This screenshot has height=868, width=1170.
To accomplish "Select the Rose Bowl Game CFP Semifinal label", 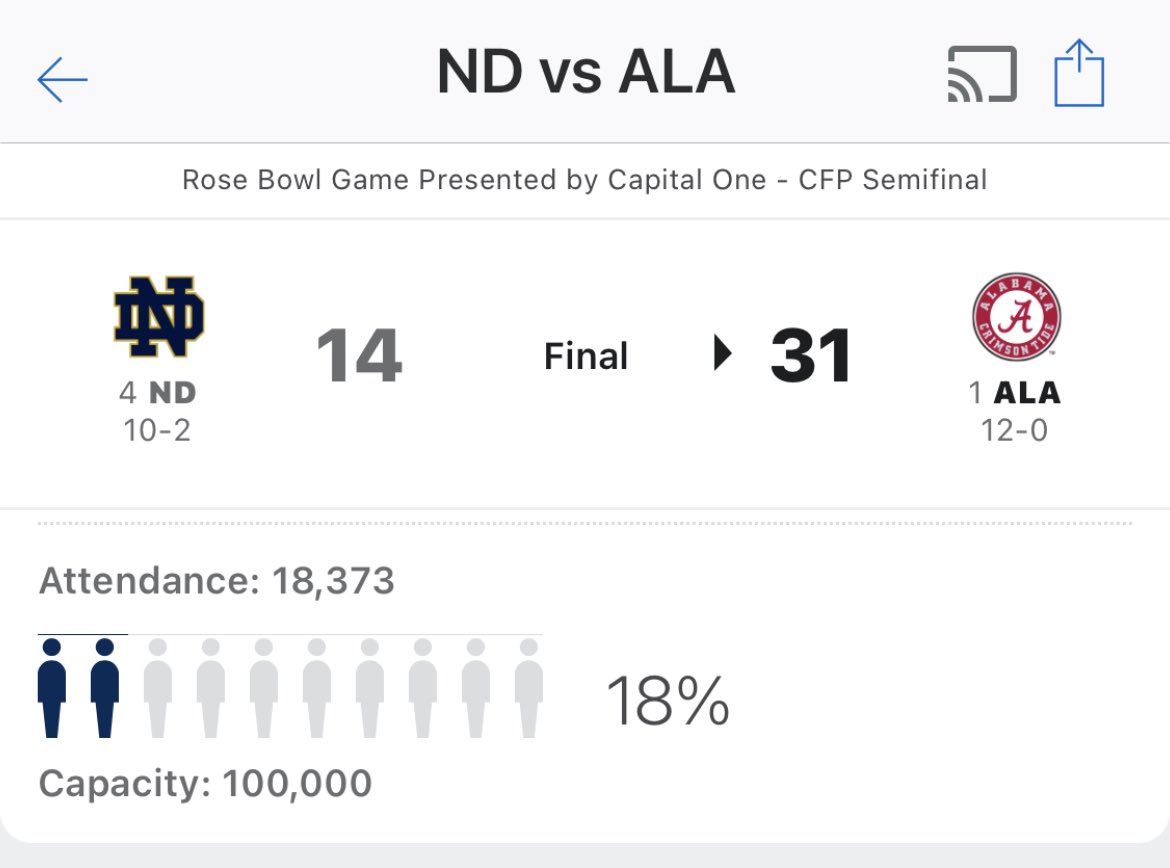I will pyautogui.click(x=585, y=180).
